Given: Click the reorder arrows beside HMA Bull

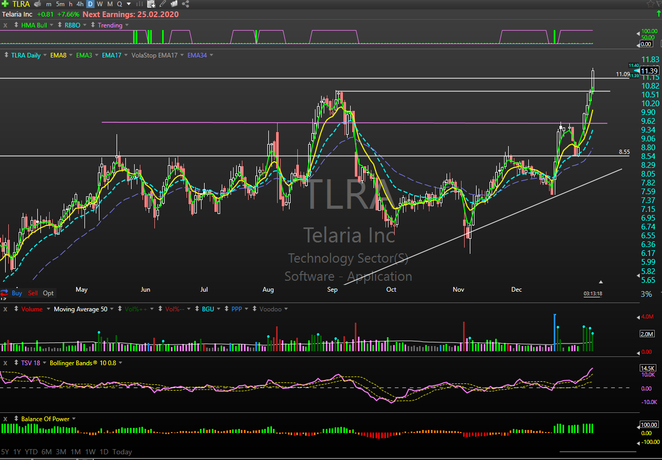Looking at the screenshot, I should pyautogui.click(x=16, y=25).
